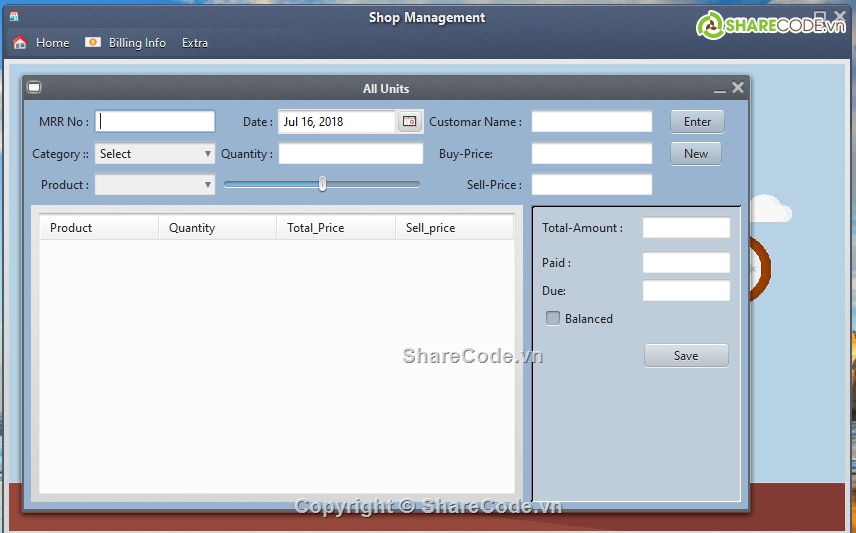
Task: Click the Home house icon
Action: pyautogui.click(x=19, y=43)
